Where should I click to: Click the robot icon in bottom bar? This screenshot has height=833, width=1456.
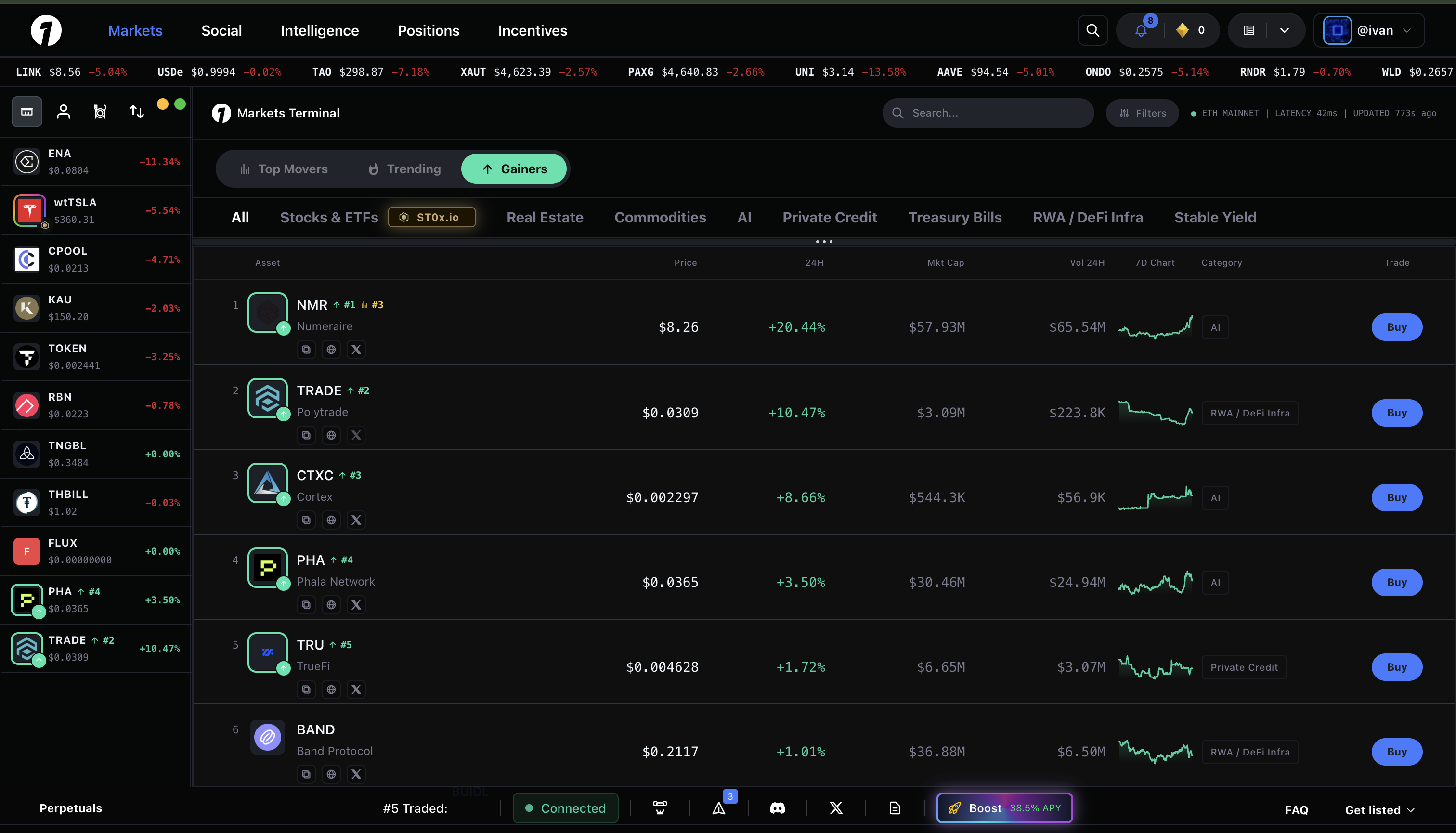[660, 808]
